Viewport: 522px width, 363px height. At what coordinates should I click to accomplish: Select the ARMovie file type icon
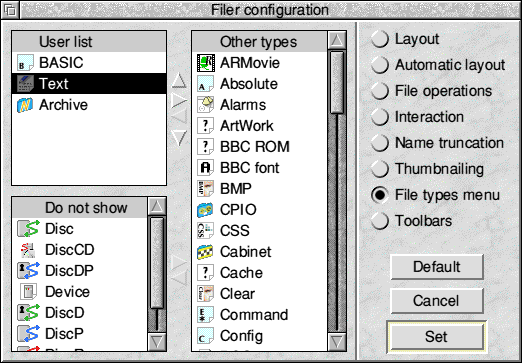pyautogui.click(x=206, y=63)
